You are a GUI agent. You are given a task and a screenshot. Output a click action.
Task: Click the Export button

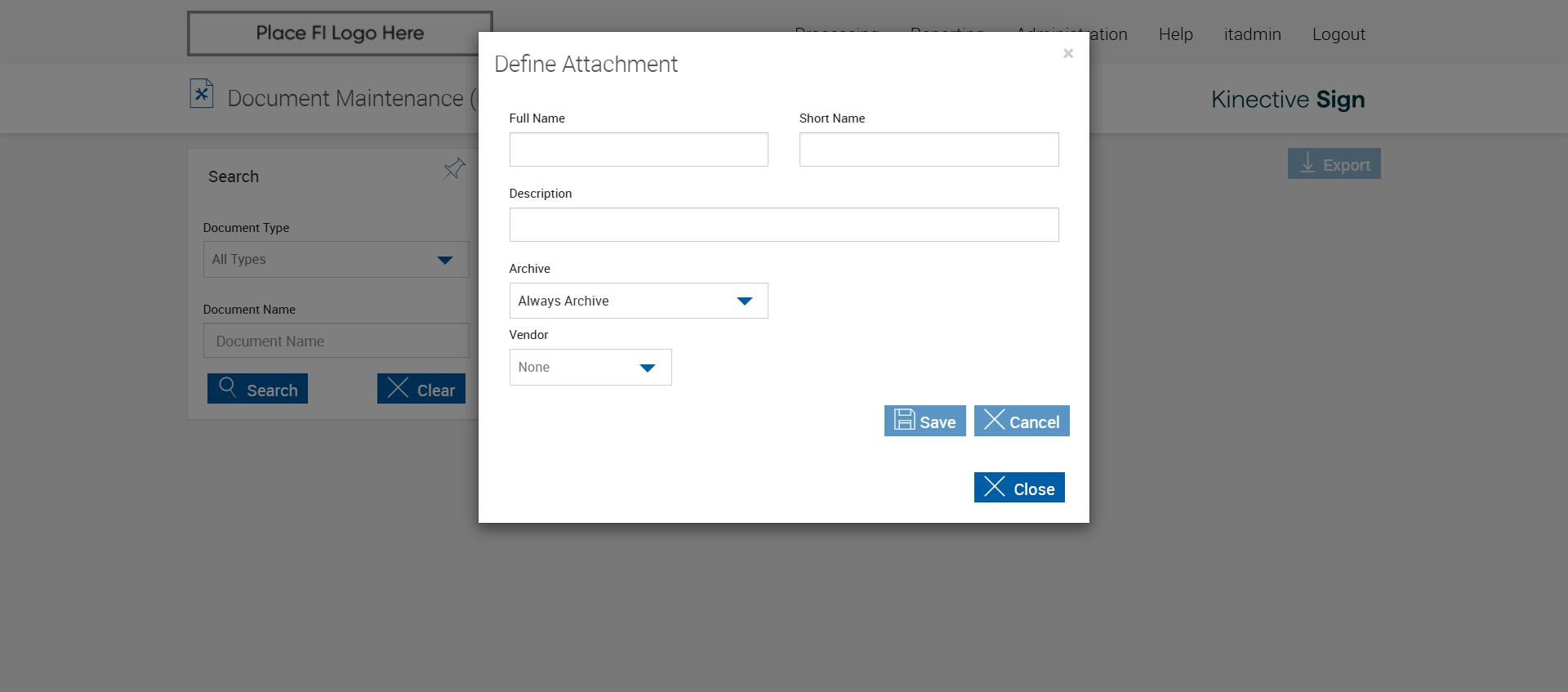(1334, 163)
